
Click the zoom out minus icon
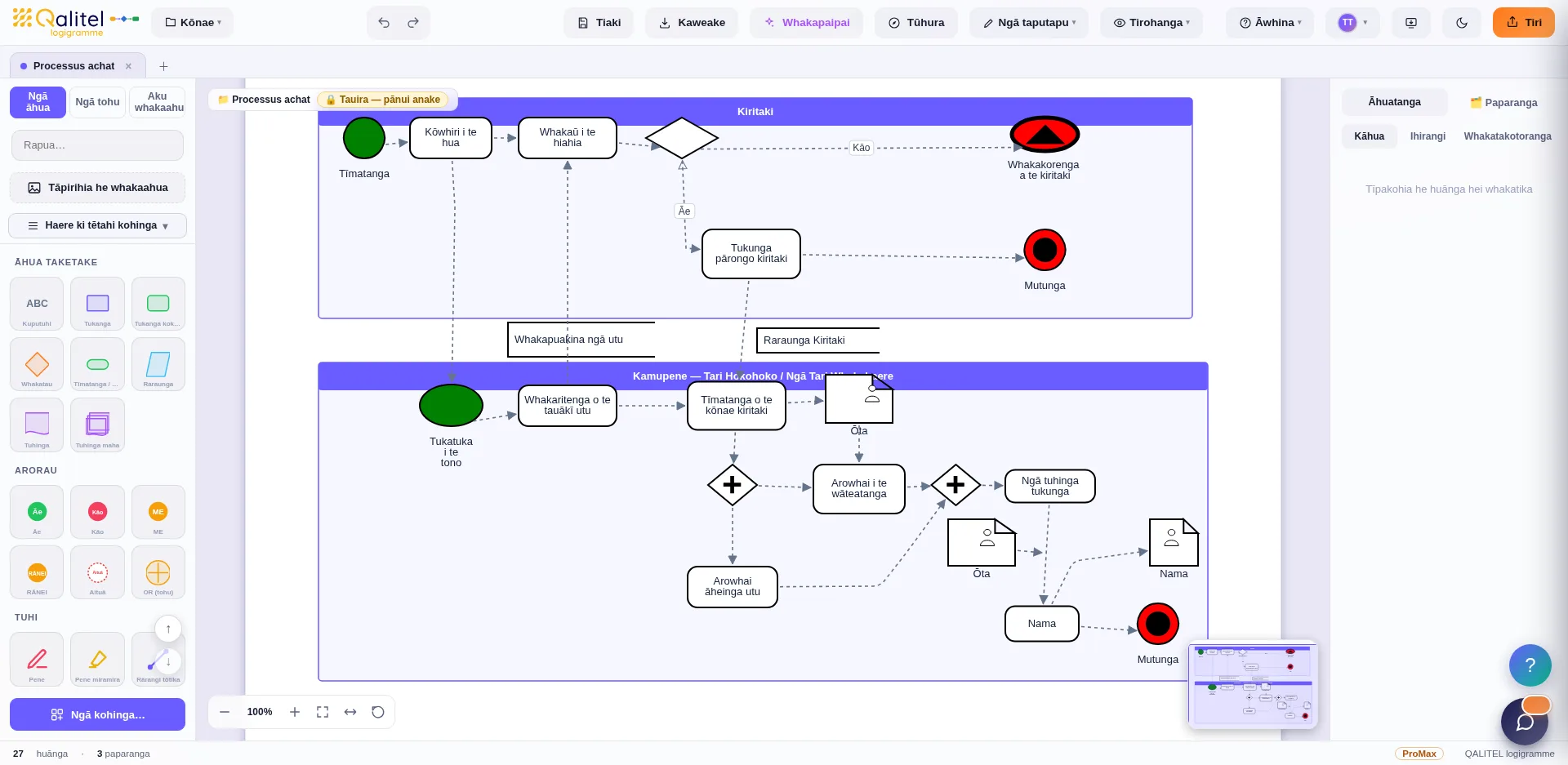pyautogui.click(x=225, y=712)
